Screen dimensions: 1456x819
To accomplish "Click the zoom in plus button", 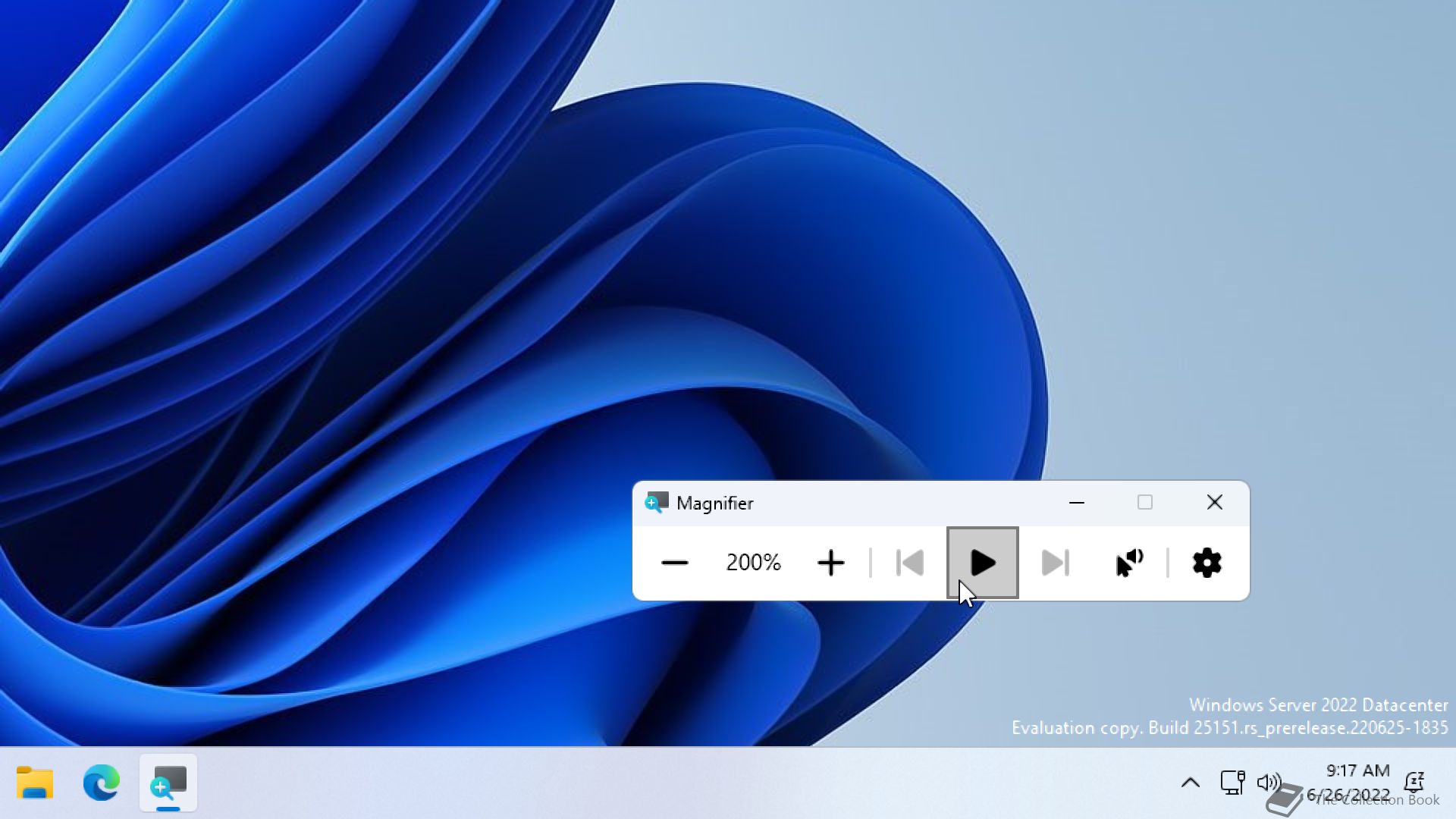I will click(830, 563).
